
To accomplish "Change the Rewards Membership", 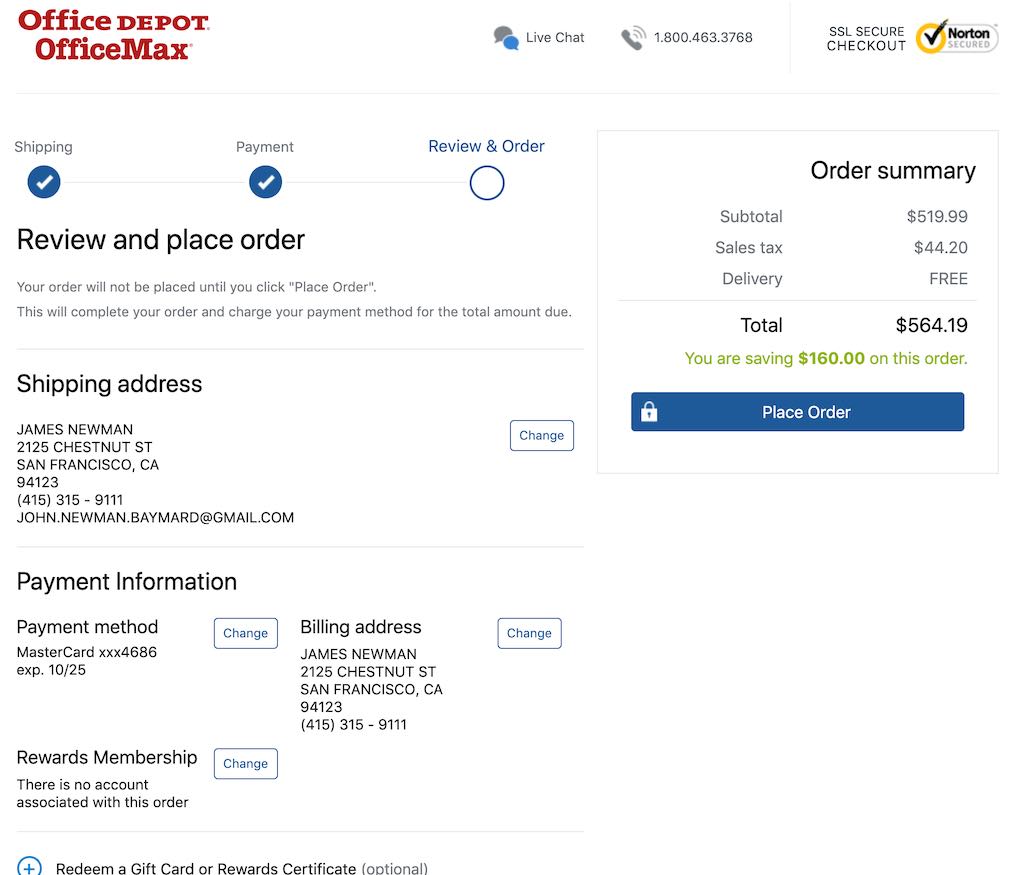I will 245,764.
